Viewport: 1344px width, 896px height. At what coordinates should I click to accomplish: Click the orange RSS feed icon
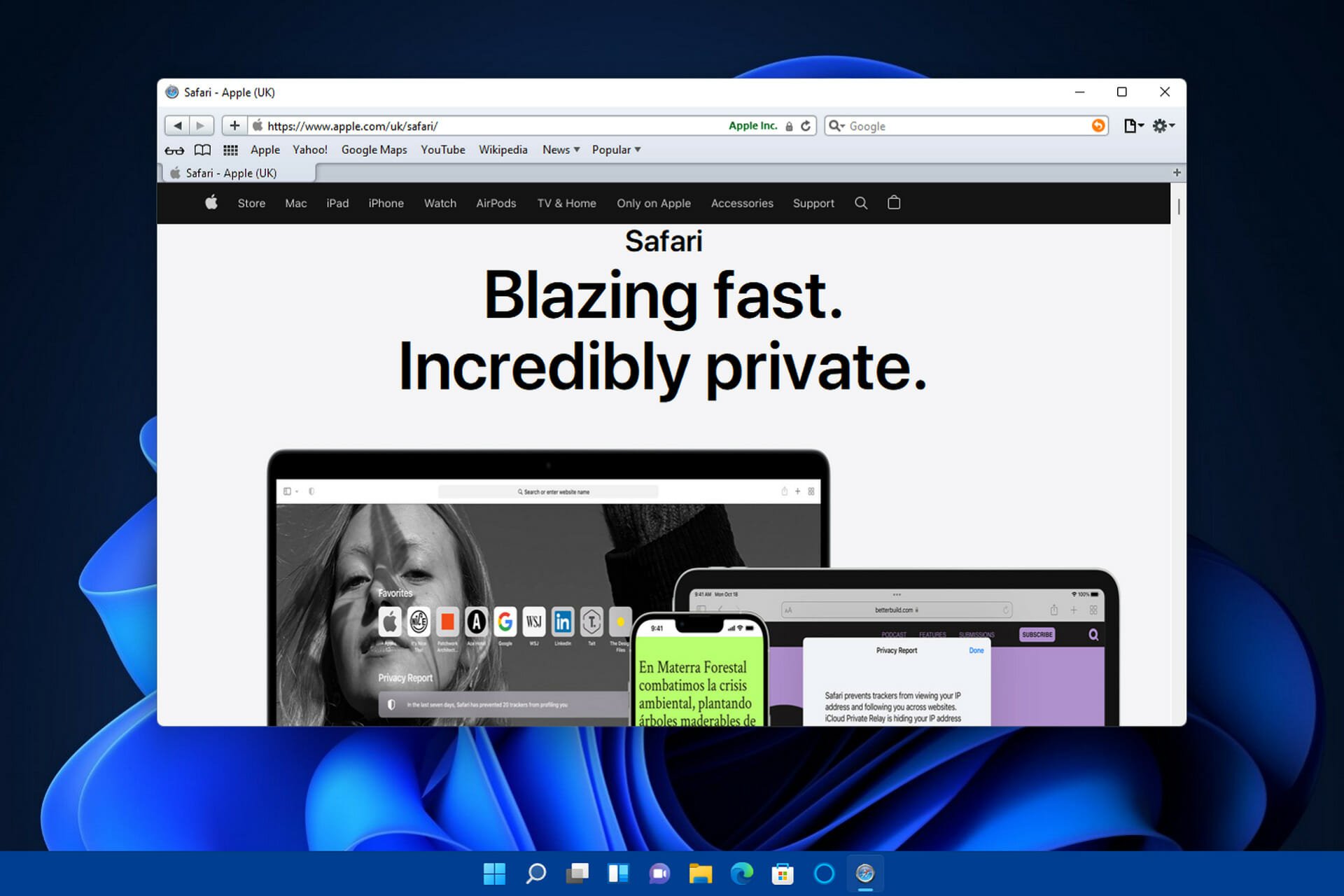click(1098, 125)
